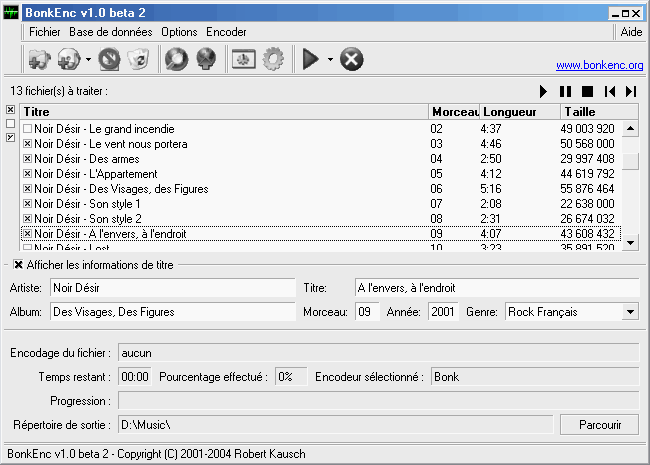This screenshot has width=650, height=465.
Task: Uncheck the Des armes track checkbox
Action: tap(27, 159)
